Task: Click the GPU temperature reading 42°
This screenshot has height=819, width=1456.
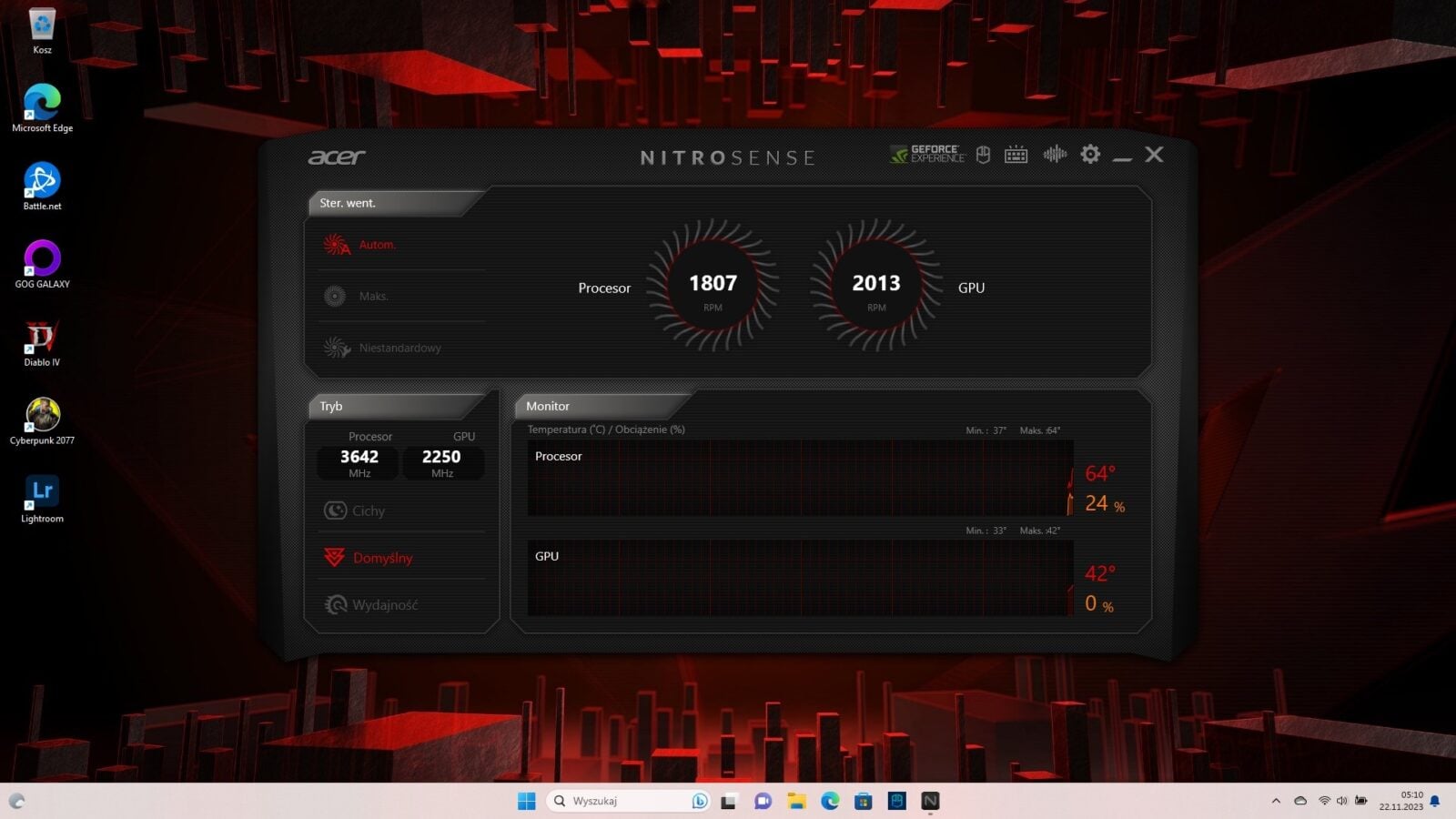Action: 1100,573
